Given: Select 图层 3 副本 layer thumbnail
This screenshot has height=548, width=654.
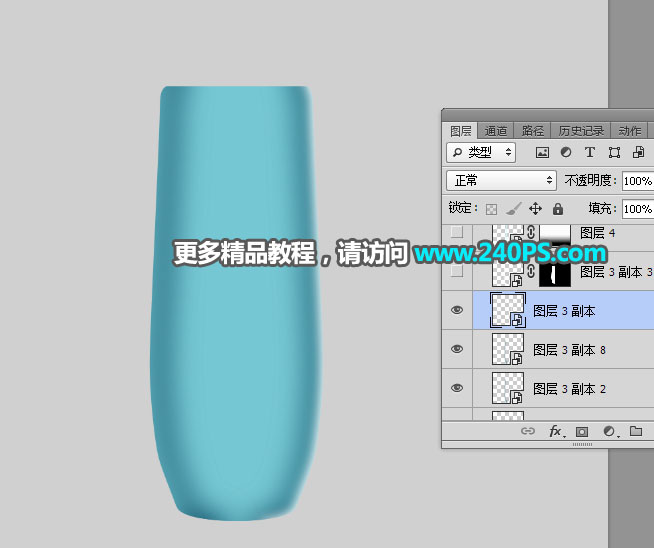Looking at the screenshot, I should click(x=508, y=310).
